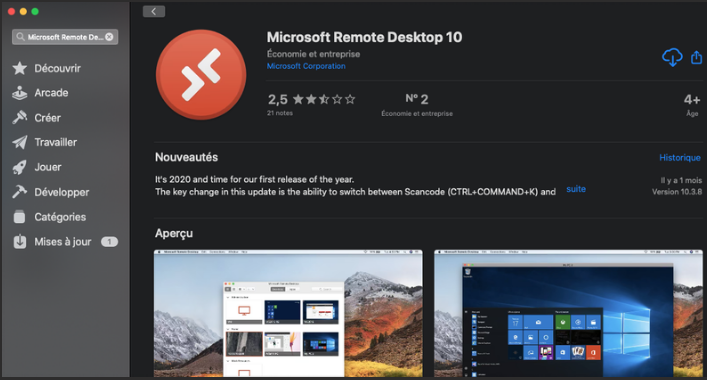Click the search magnifier icon
Viewport: 707px width, 380px height.
tap(20, 37)
